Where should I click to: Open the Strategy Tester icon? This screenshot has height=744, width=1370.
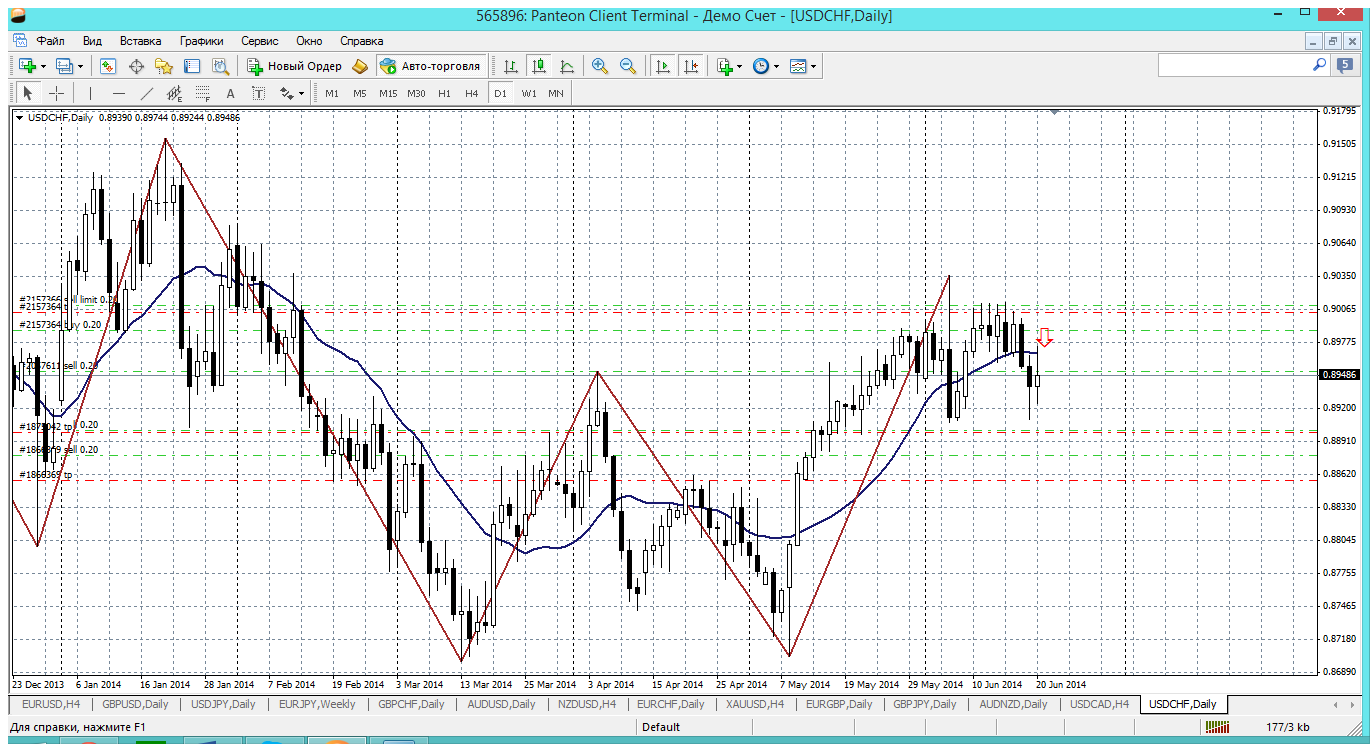(220, 66)
